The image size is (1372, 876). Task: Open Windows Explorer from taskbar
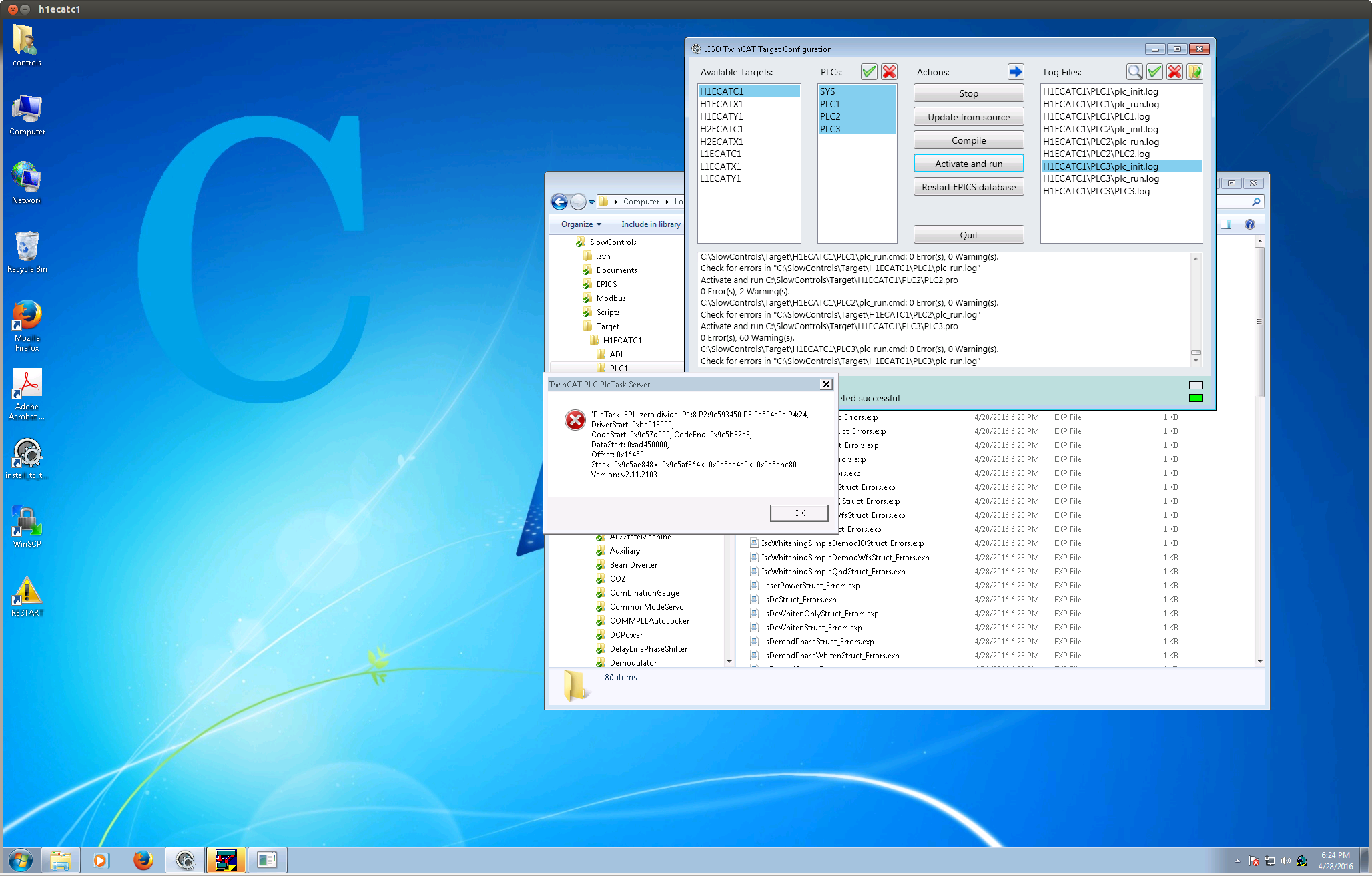[61, 860]
